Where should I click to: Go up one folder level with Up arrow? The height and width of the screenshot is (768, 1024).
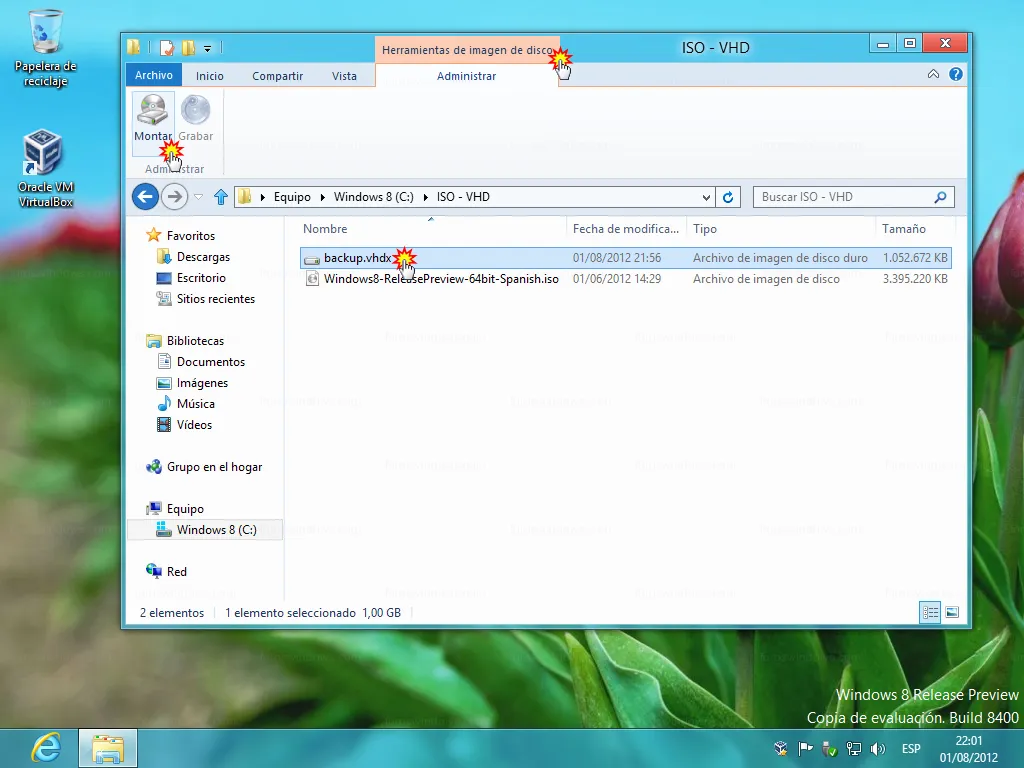221,197
